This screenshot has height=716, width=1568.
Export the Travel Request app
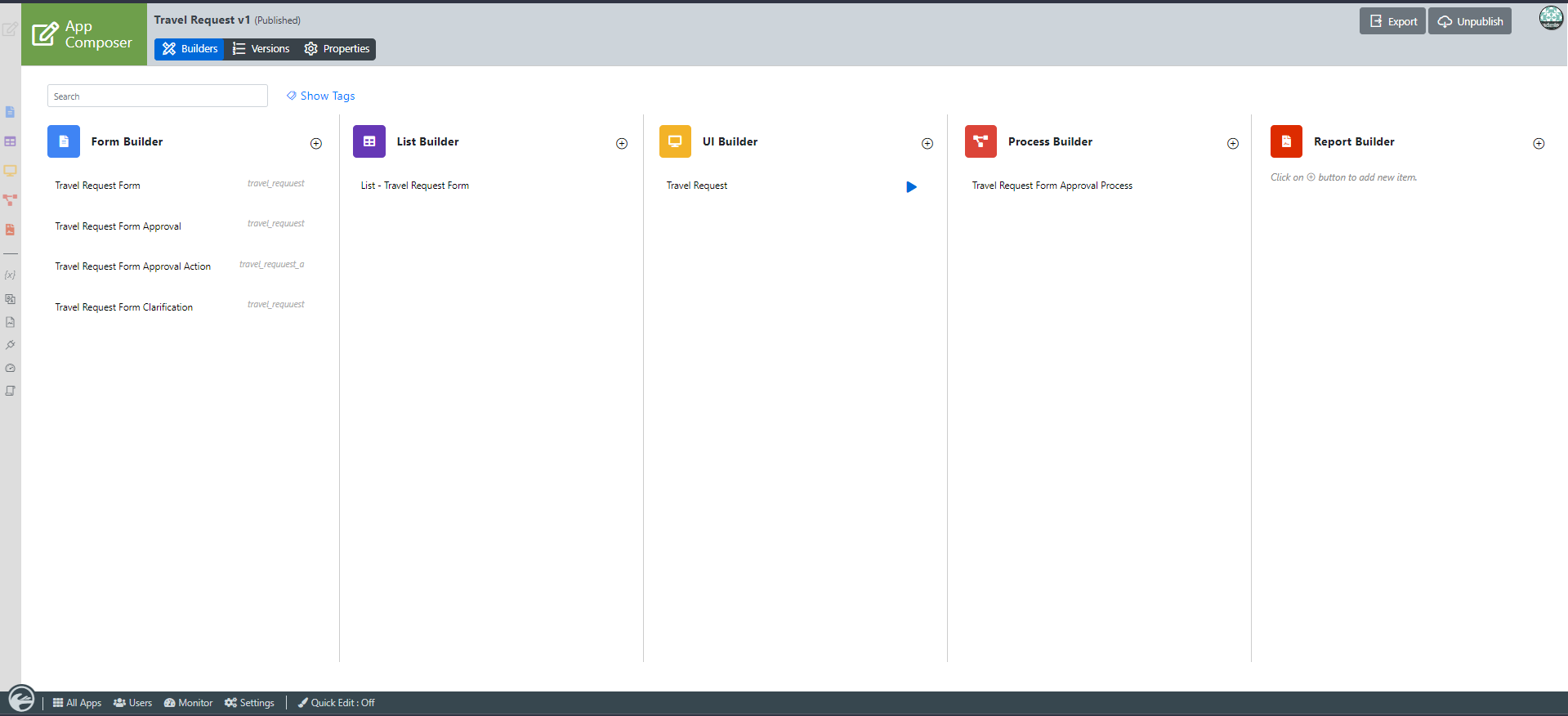1392,21
